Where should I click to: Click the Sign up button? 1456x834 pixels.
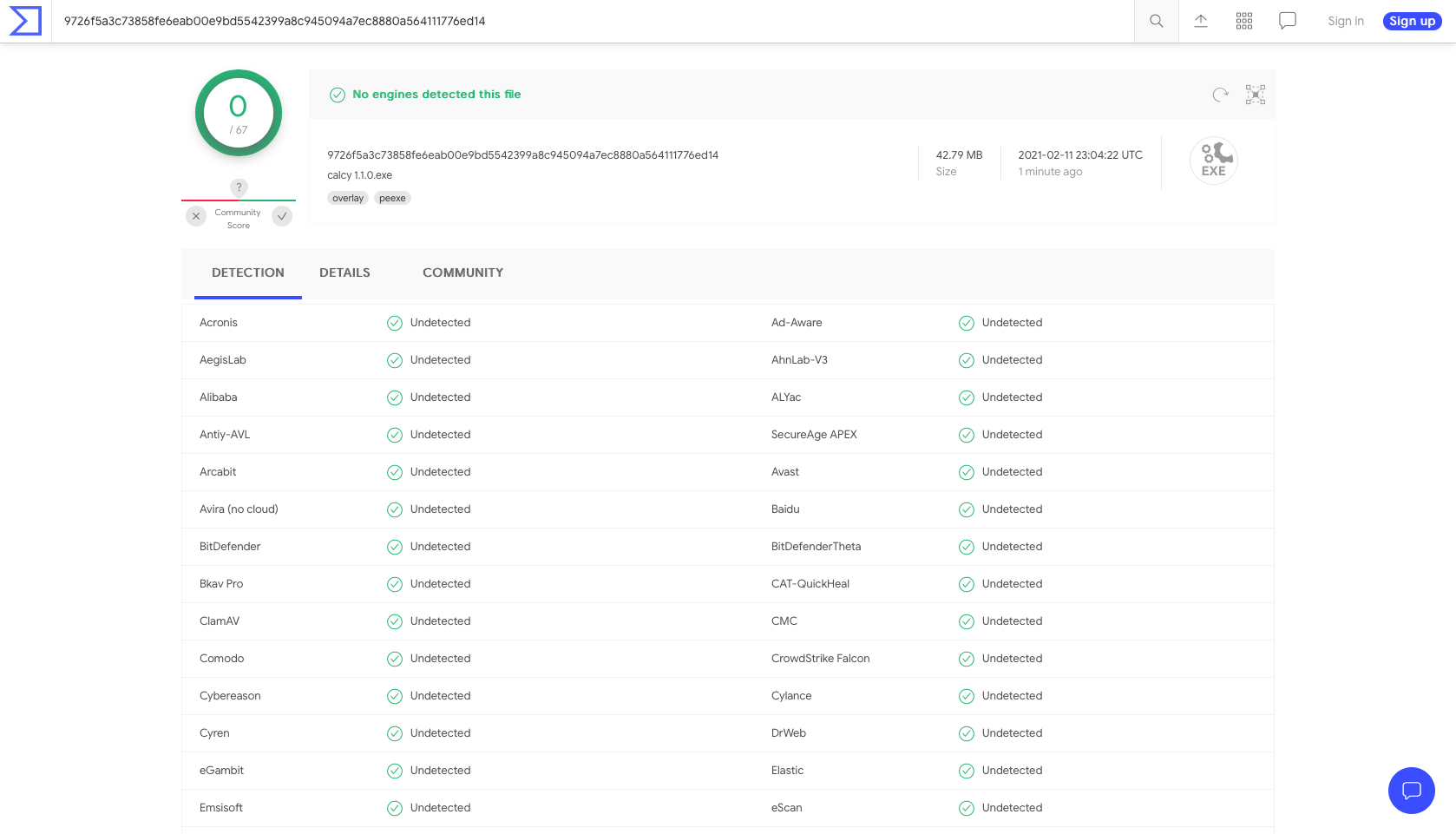coord(1413,21)
